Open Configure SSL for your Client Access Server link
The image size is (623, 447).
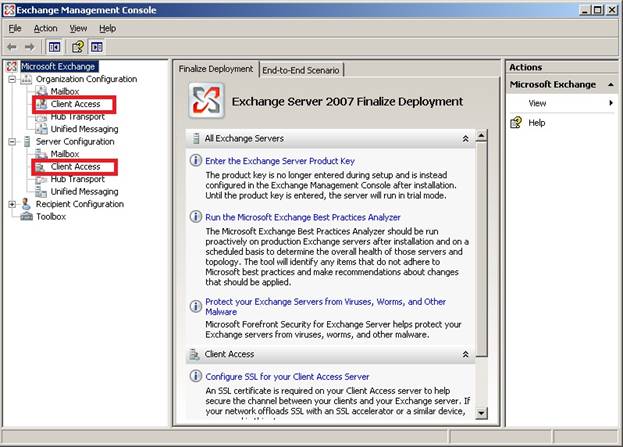point(287,376)
